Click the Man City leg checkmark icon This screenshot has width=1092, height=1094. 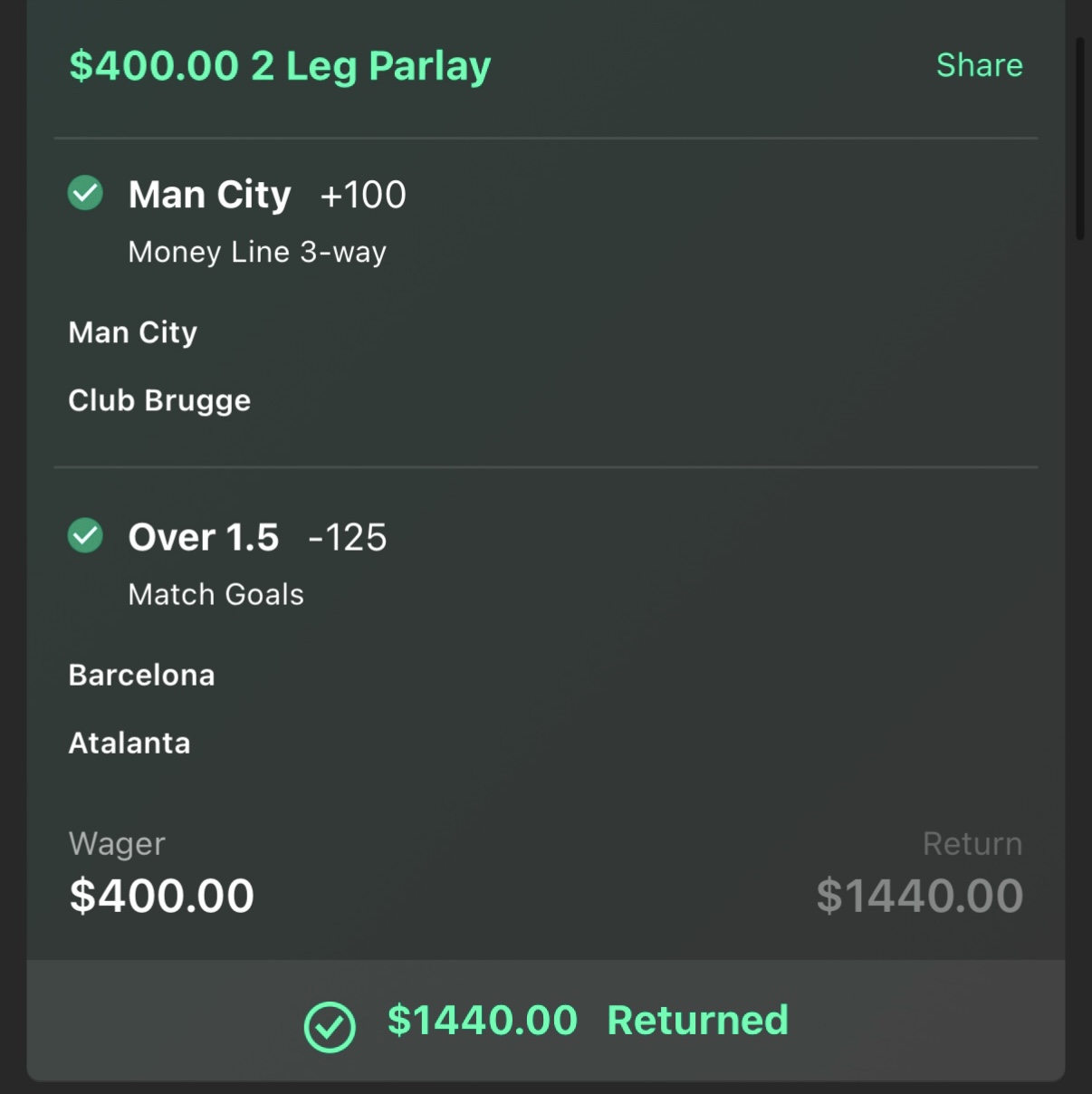[x=85, y=193]
